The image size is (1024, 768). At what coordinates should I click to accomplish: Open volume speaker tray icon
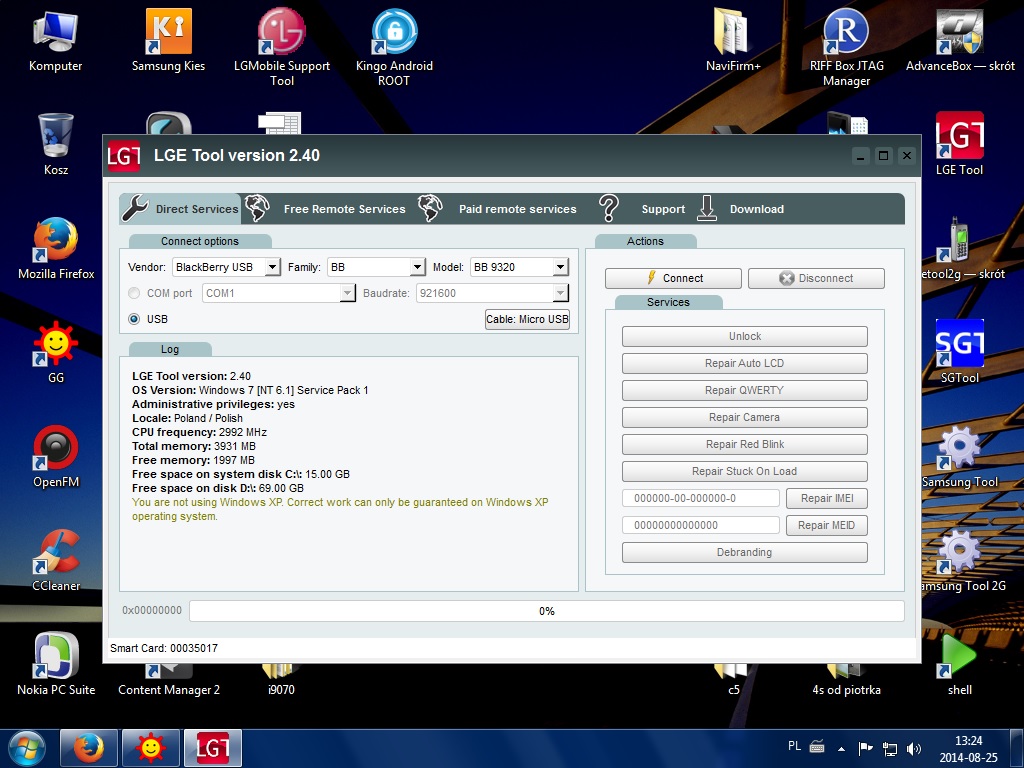click(914, 749)
